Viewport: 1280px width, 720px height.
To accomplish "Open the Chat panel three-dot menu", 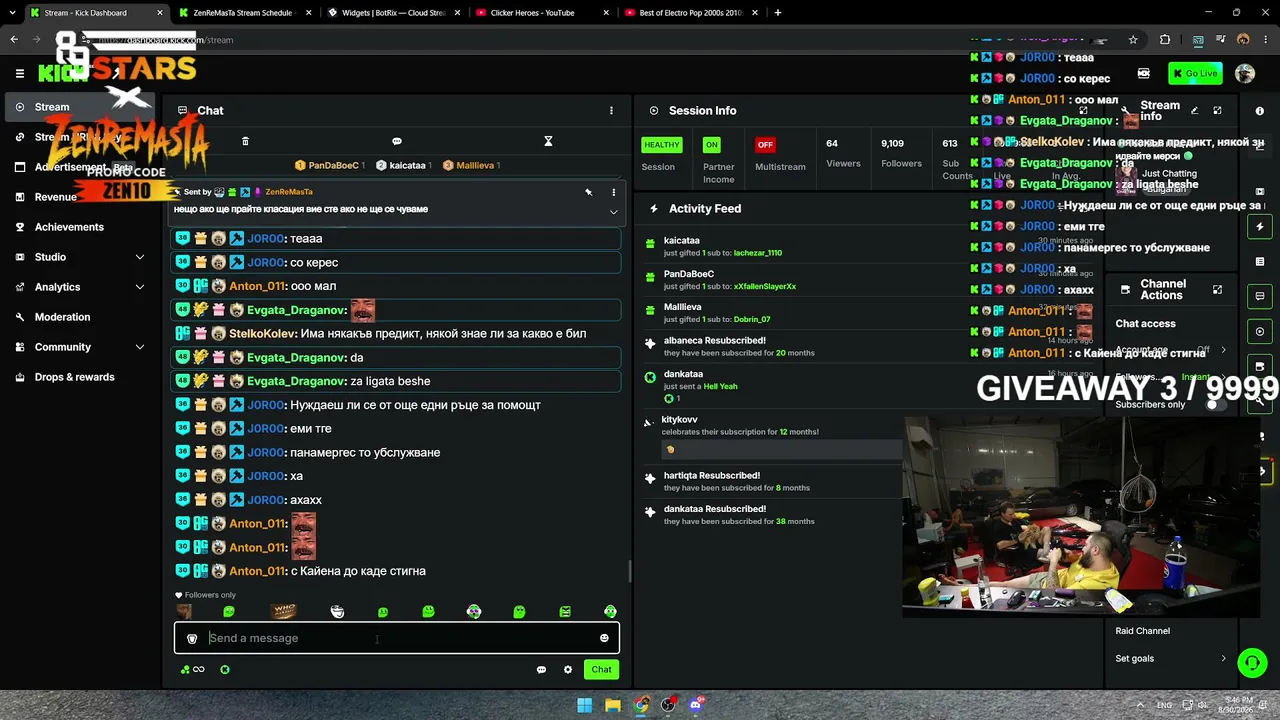I will pyautogui.click(x=611, y=111).
